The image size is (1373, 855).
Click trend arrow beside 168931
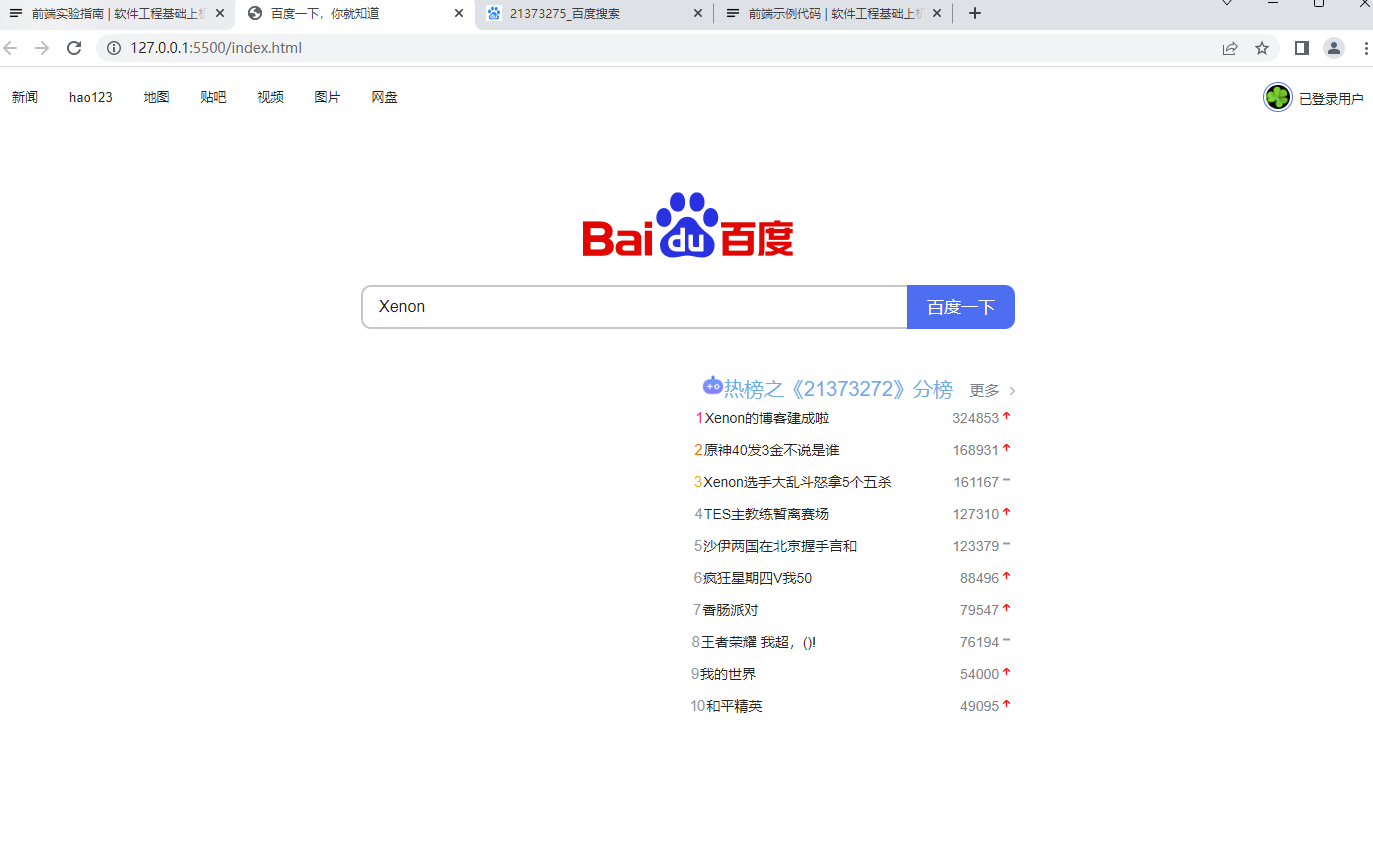(1007, 448)
